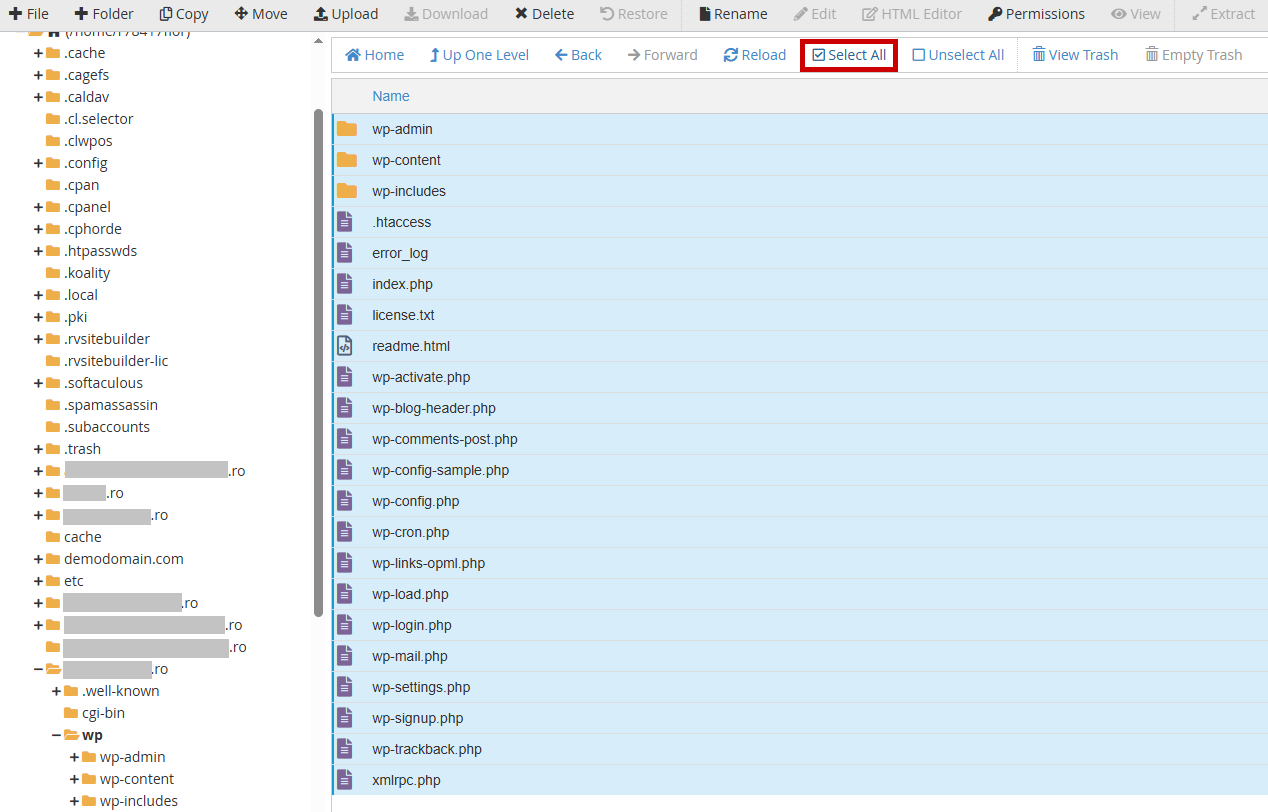
Task: Create a new file using the File icon
Action: click(28, 14)
